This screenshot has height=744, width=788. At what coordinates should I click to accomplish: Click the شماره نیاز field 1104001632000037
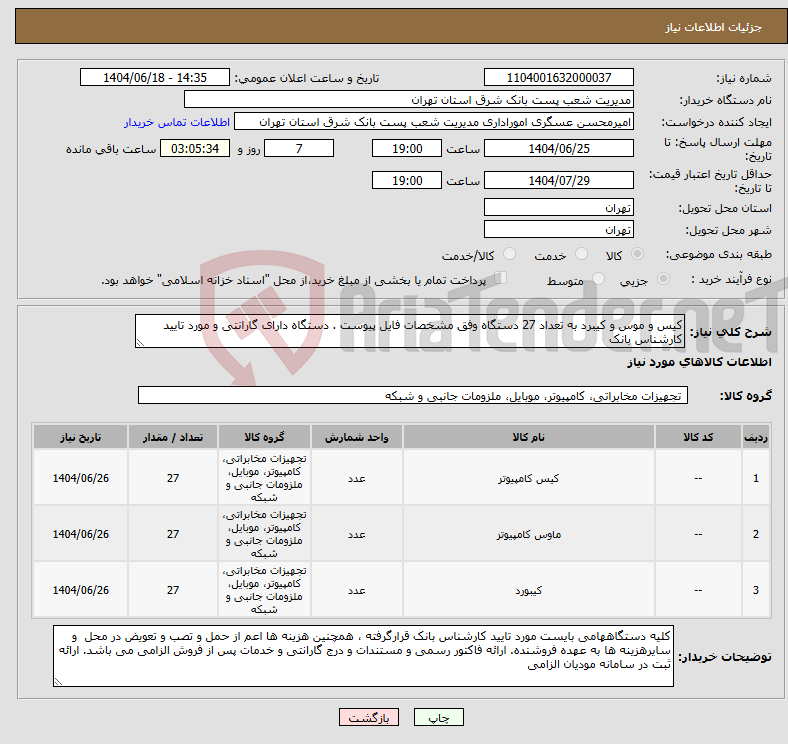coord(559,77)
